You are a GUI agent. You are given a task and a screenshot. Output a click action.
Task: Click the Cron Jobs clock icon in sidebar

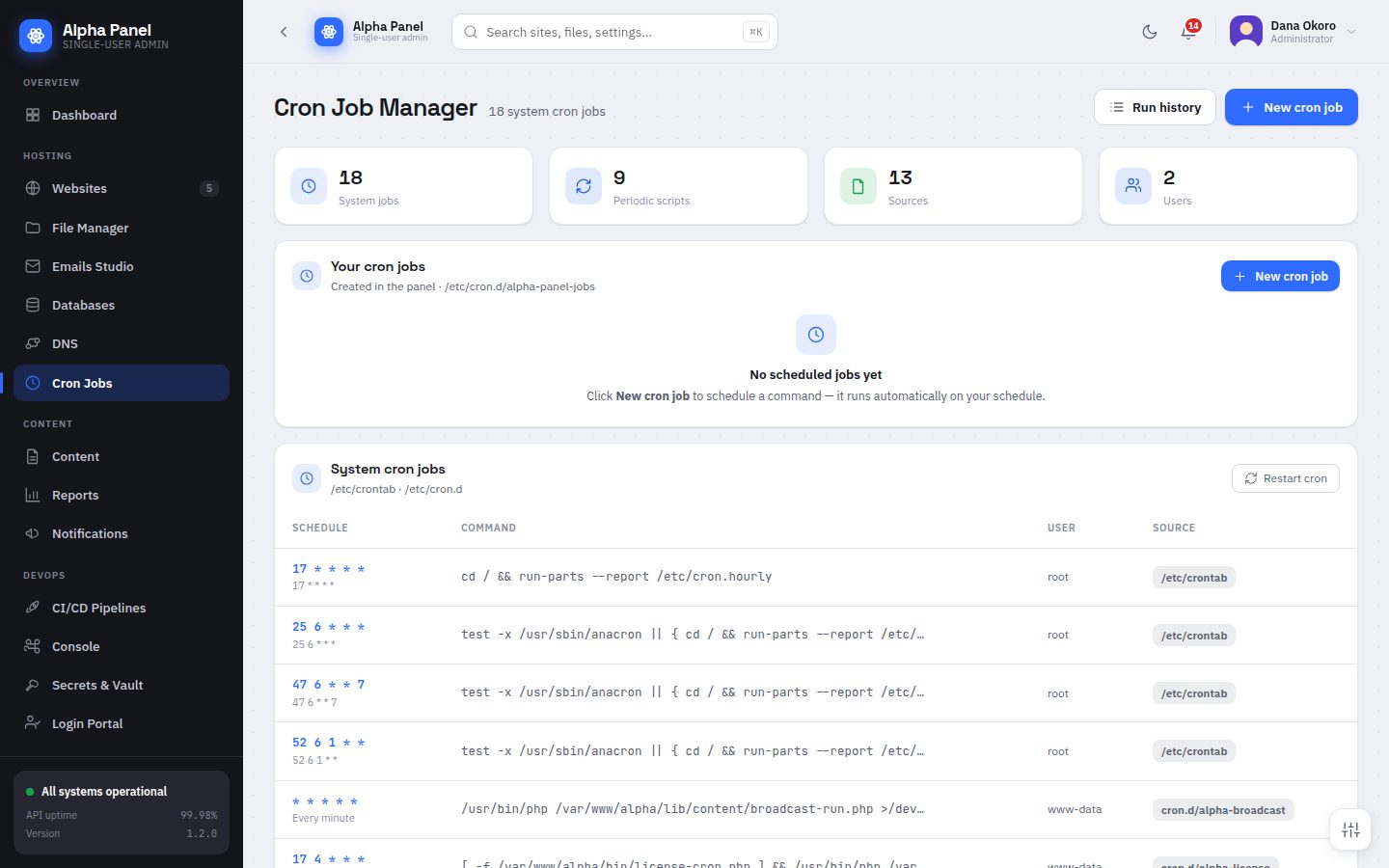[33, 383]
